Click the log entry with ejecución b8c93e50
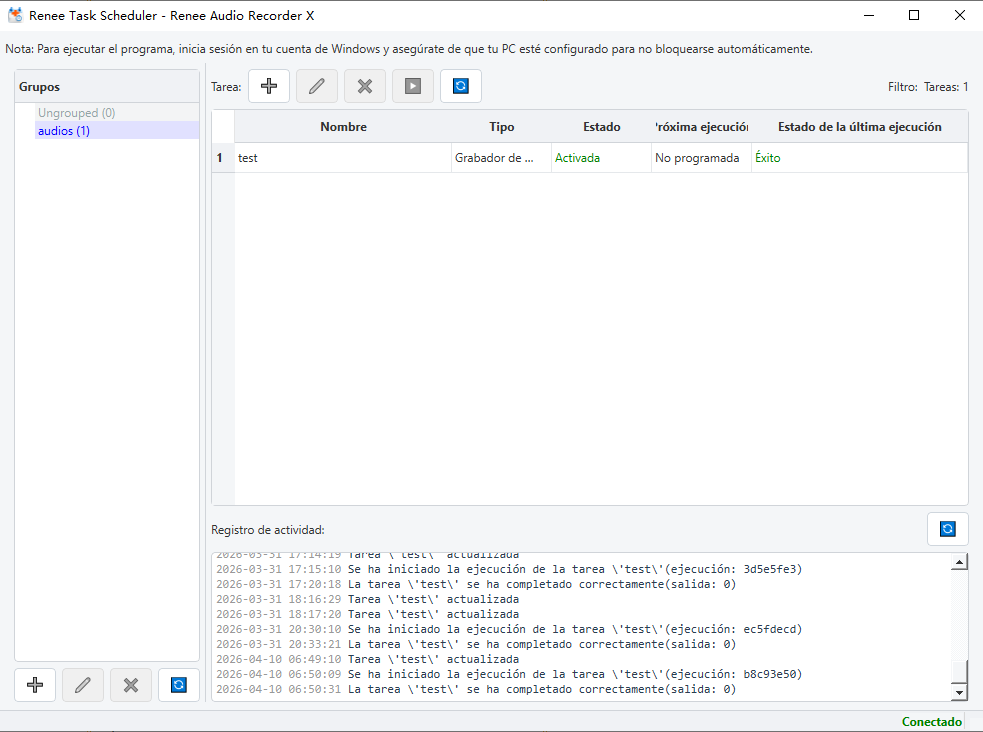The image size is (983, 732). pos(509,674)
